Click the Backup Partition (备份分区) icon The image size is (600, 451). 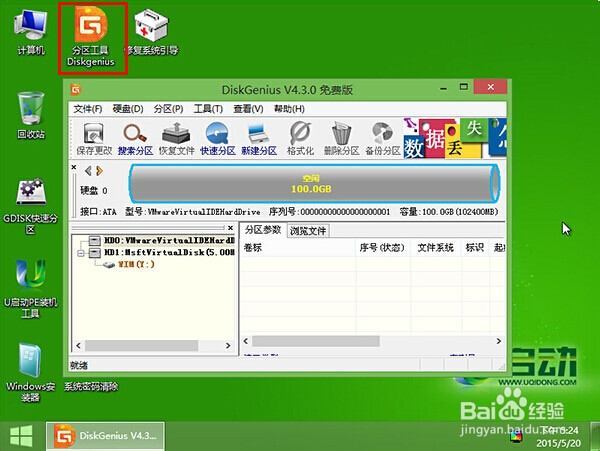[383, 138]
